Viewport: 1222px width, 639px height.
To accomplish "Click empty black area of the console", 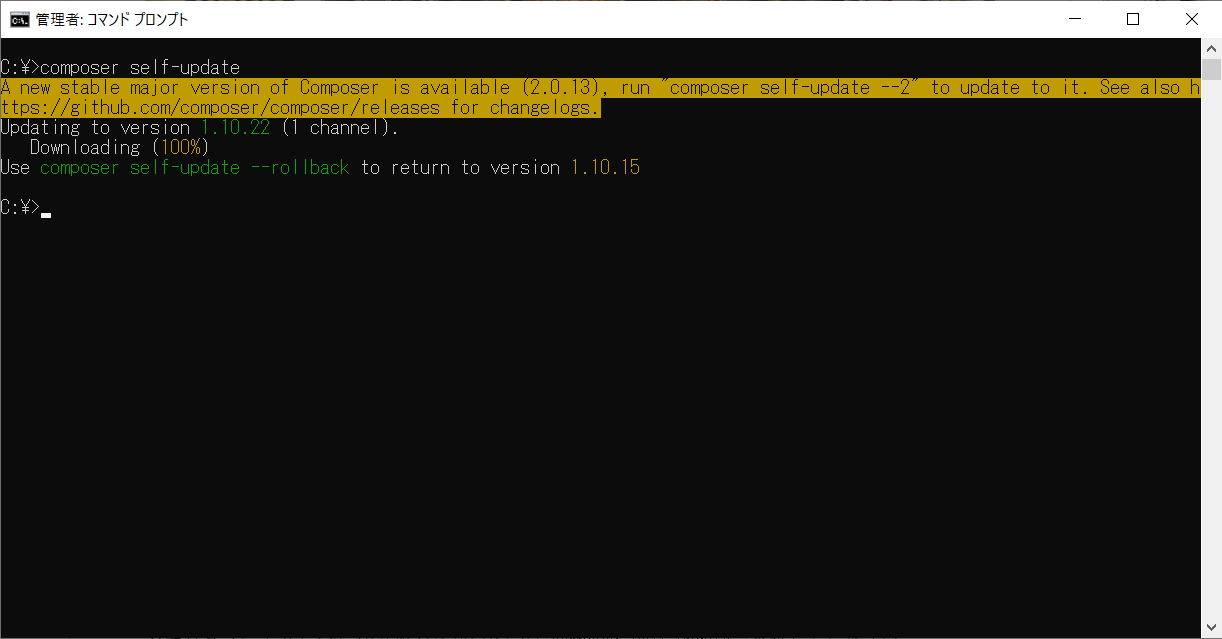I will pos(600,420).
